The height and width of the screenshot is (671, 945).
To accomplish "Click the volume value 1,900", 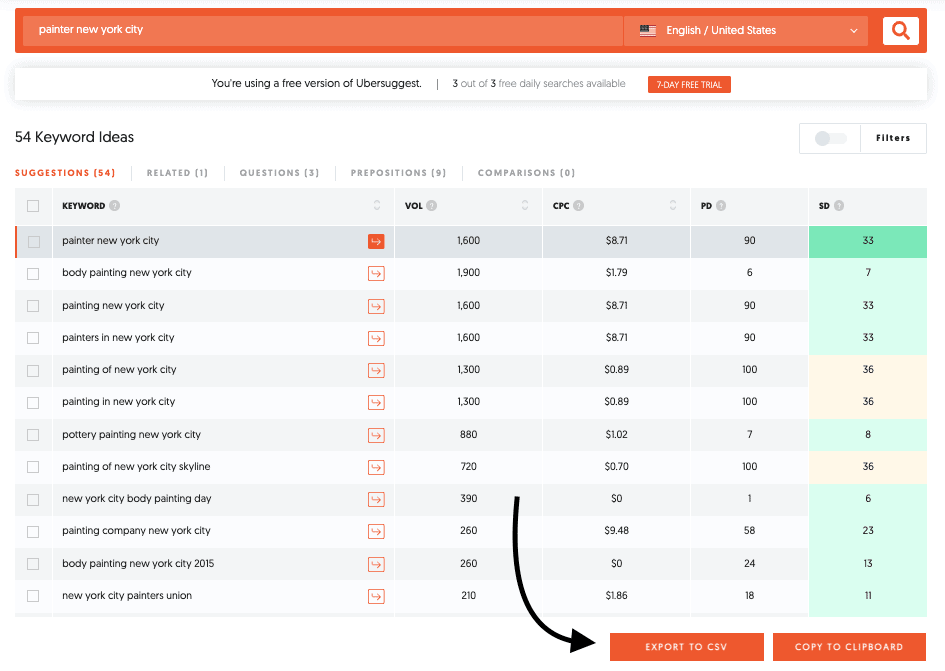I will coord(468,272).
